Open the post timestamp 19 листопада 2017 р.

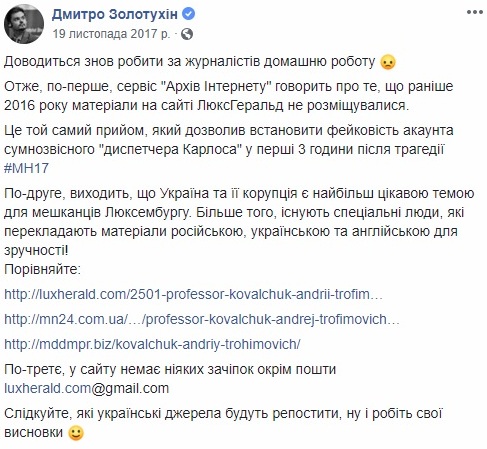pyautogui.click(x=111, y=34)
